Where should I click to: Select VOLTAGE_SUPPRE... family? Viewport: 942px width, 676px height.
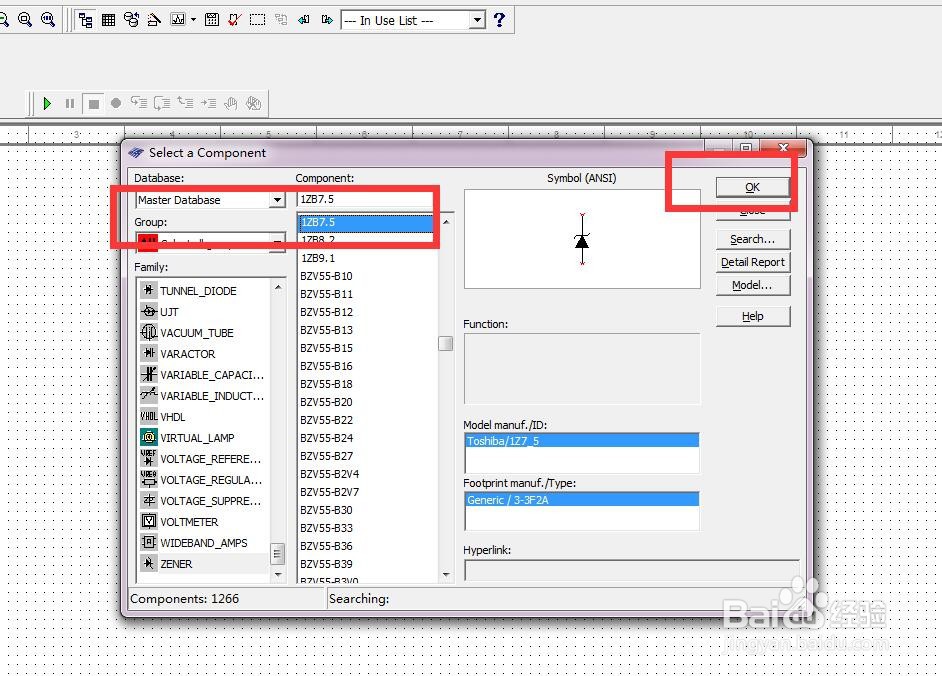[203, 501]
